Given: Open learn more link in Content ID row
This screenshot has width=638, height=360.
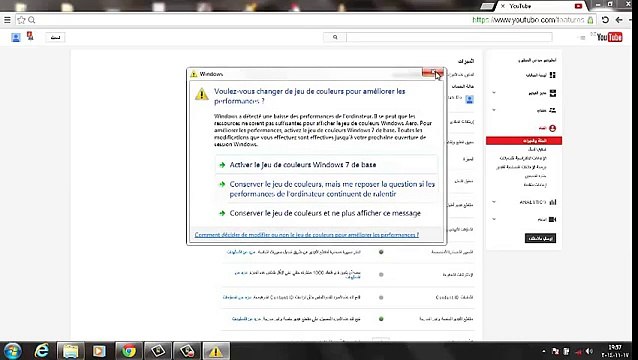Looking at the screenshot, I should tap(237, 297).
